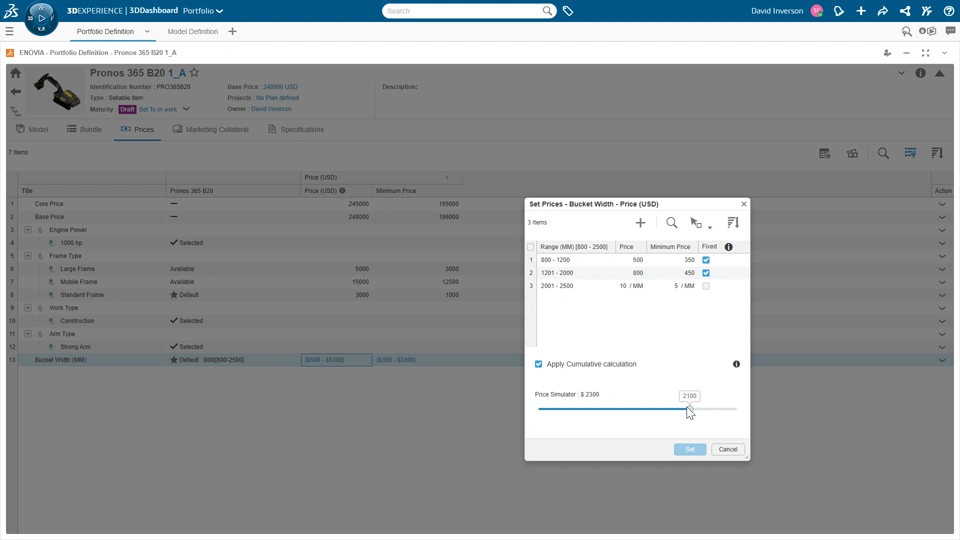Add a new range row in dialog
This screenshot has height=540, width=960.
coord(640,223)
